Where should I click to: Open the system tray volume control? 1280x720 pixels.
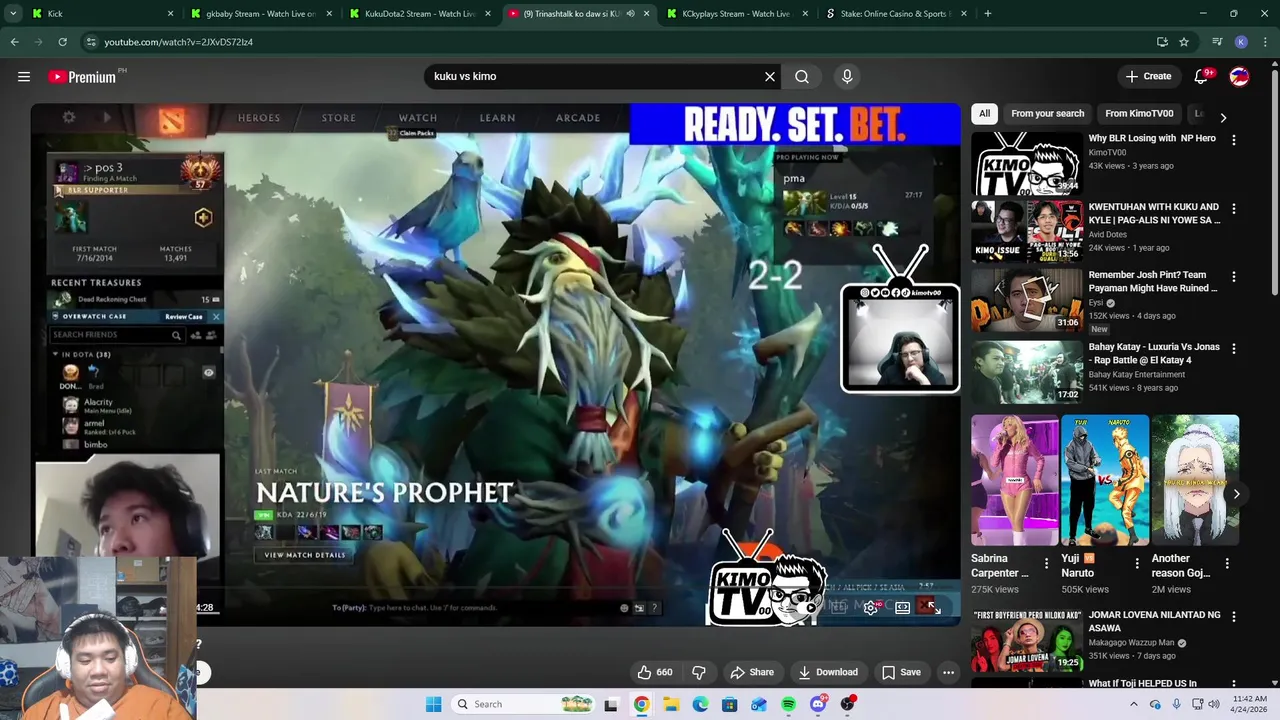(x=1214, y=704)
